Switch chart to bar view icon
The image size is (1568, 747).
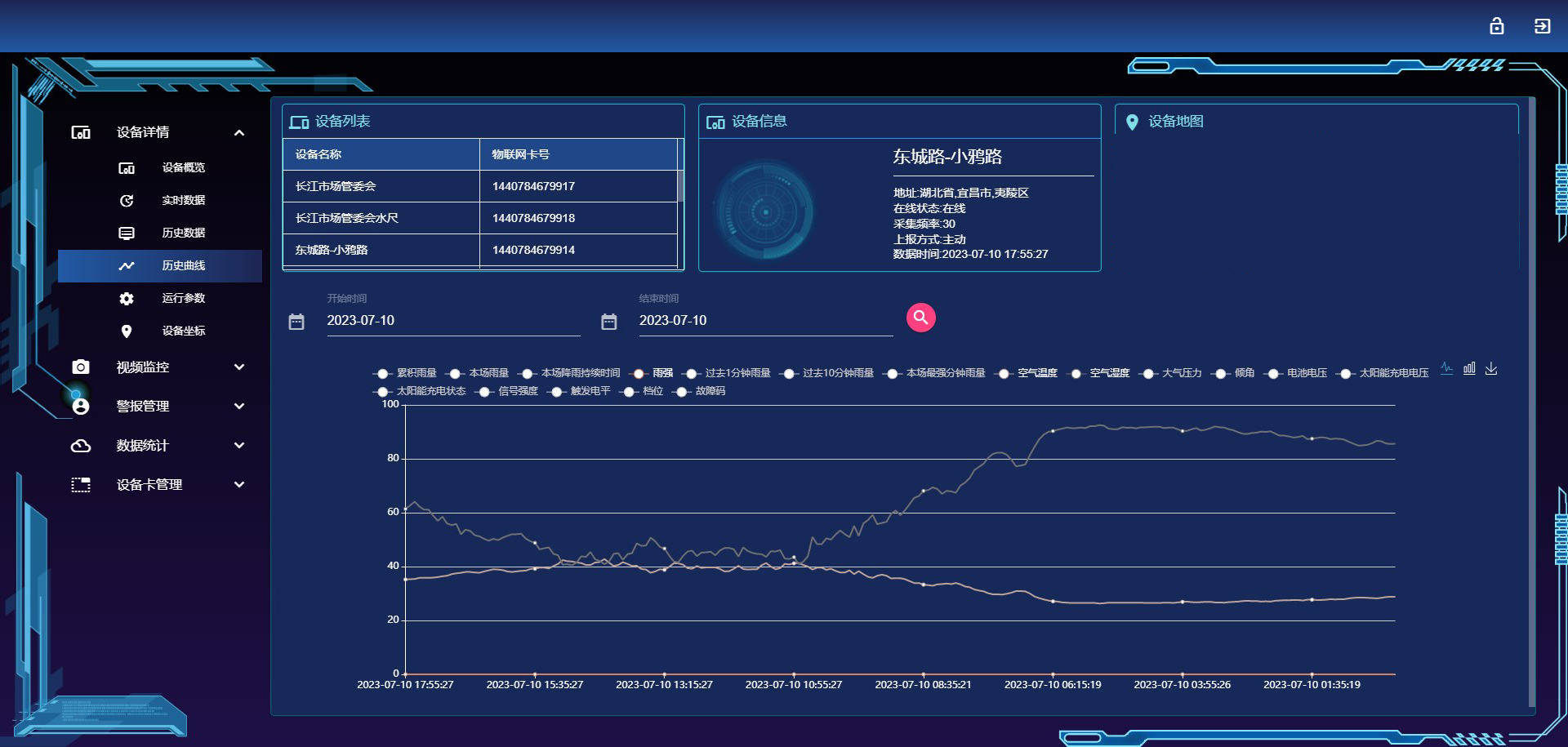[1469, 368]
